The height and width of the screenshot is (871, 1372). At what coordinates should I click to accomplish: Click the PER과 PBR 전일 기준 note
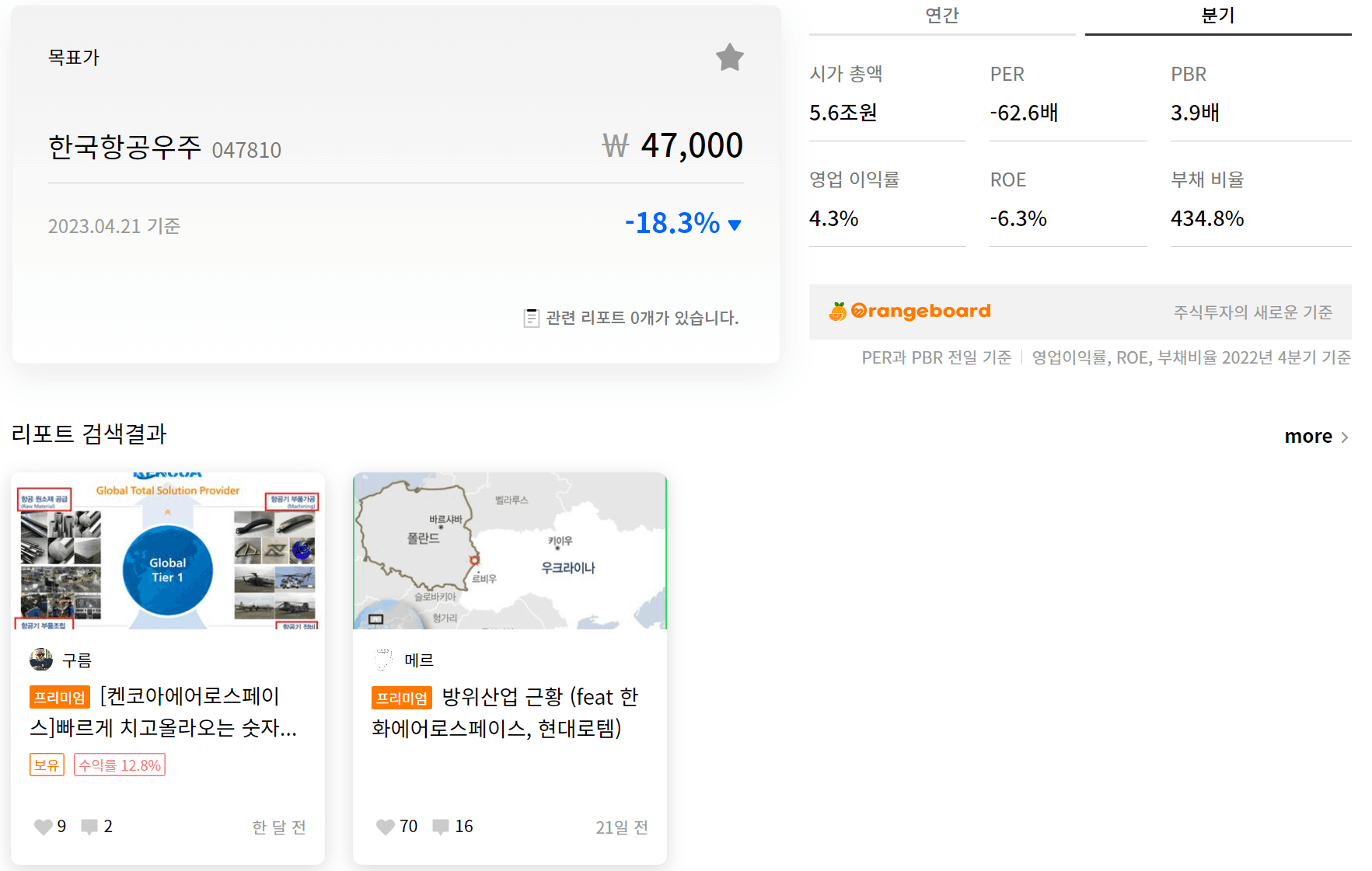[937, 357]
